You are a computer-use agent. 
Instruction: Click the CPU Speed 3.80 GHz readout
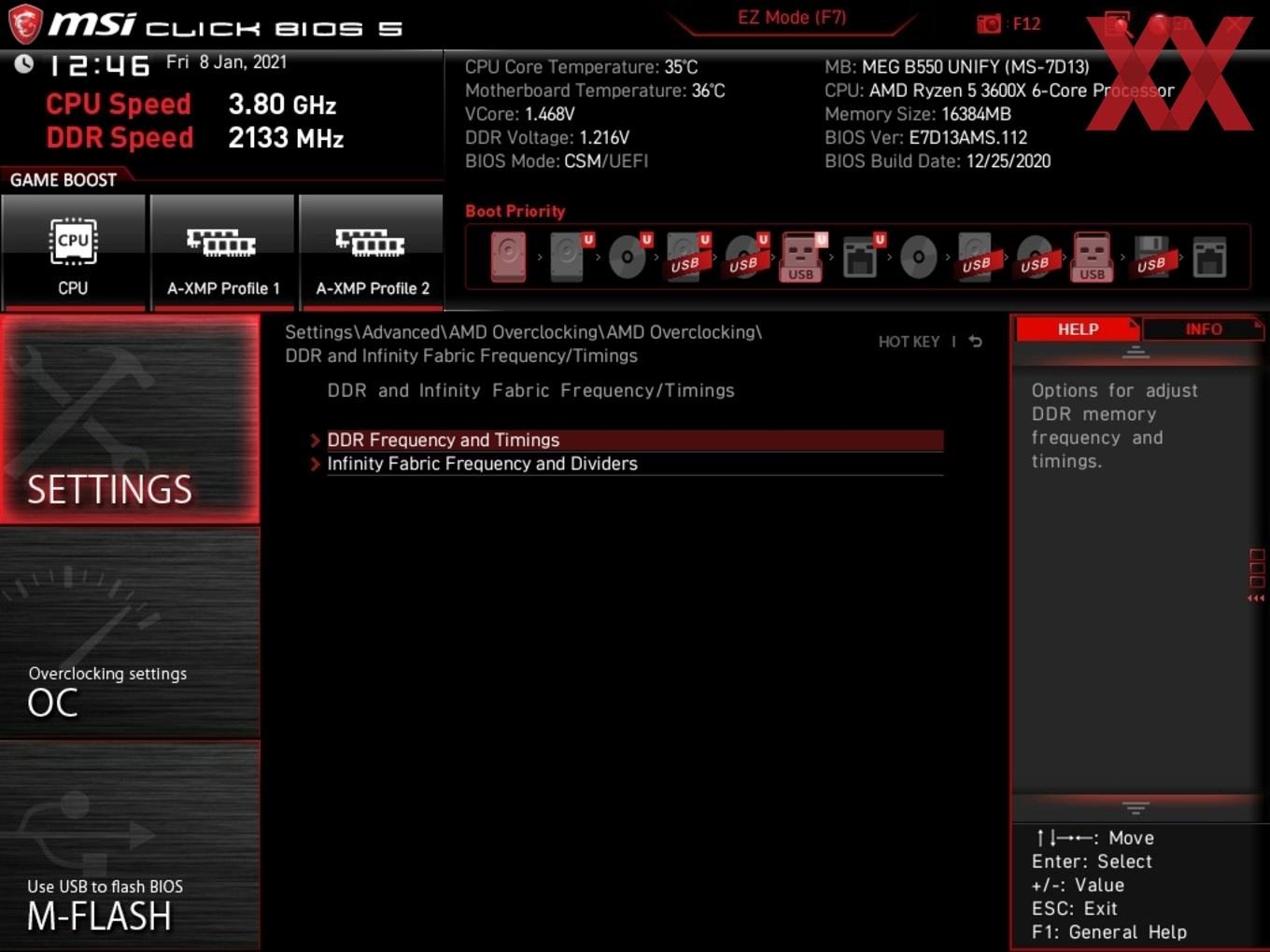(191, 105)
